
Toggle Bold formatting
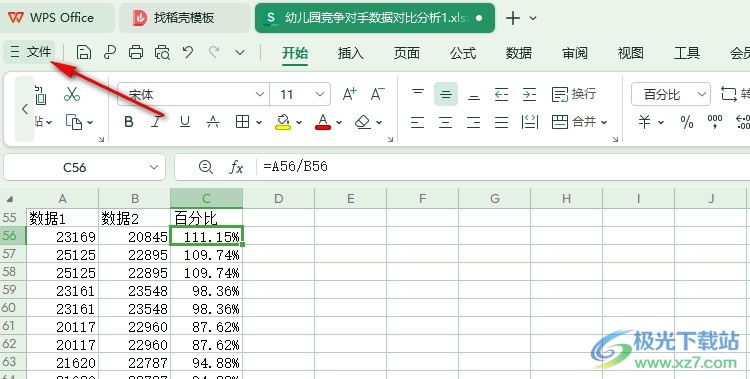point(129,122)
